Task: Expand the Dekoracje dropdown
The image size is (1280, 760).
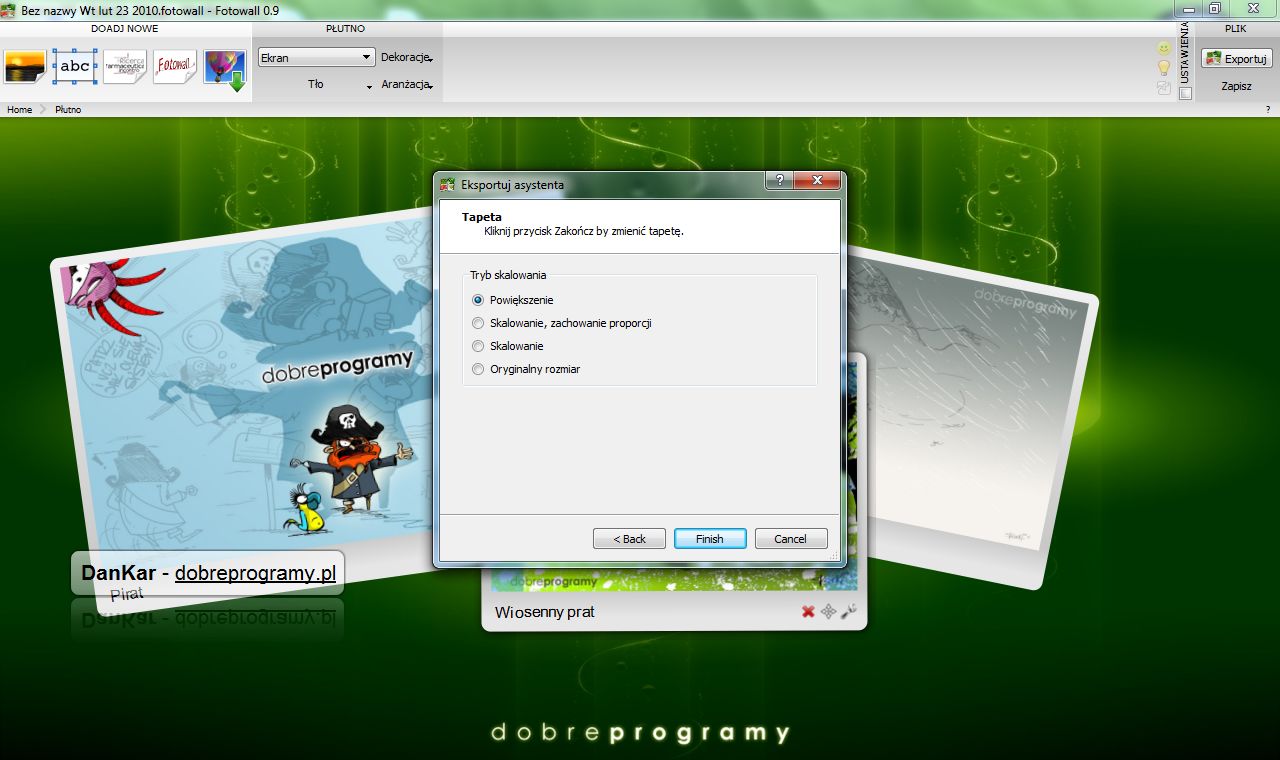Action: [406, 58]
